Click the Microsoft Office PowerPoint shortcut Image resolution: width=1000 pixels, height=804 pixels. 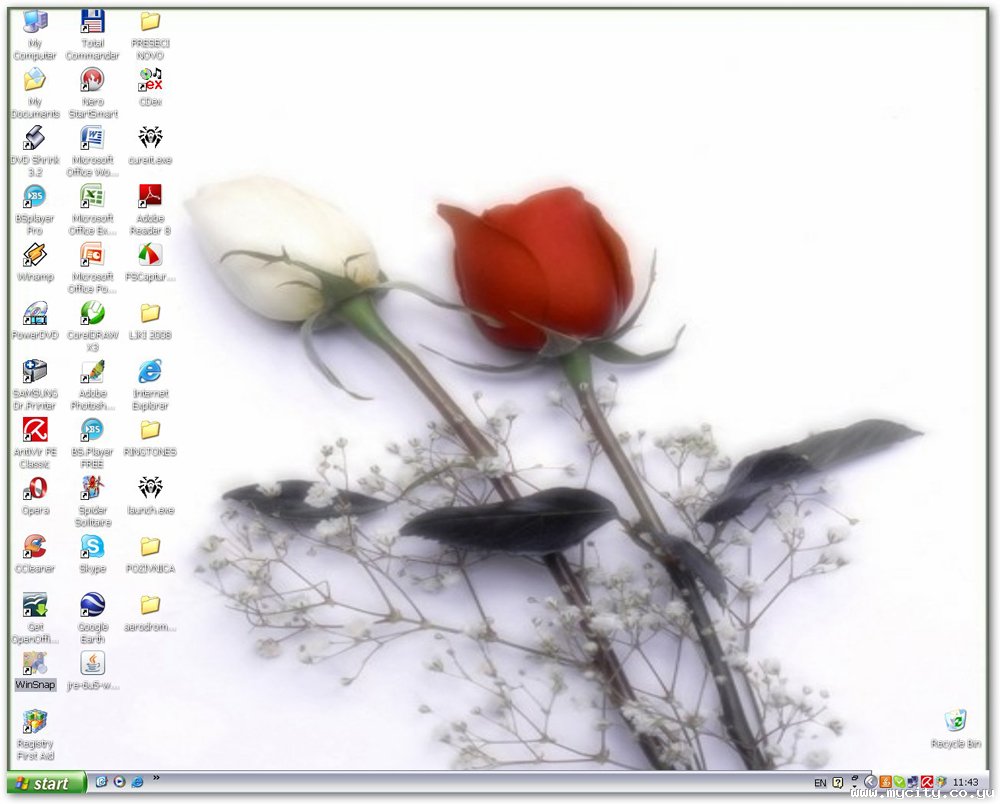tap(92, 268)
